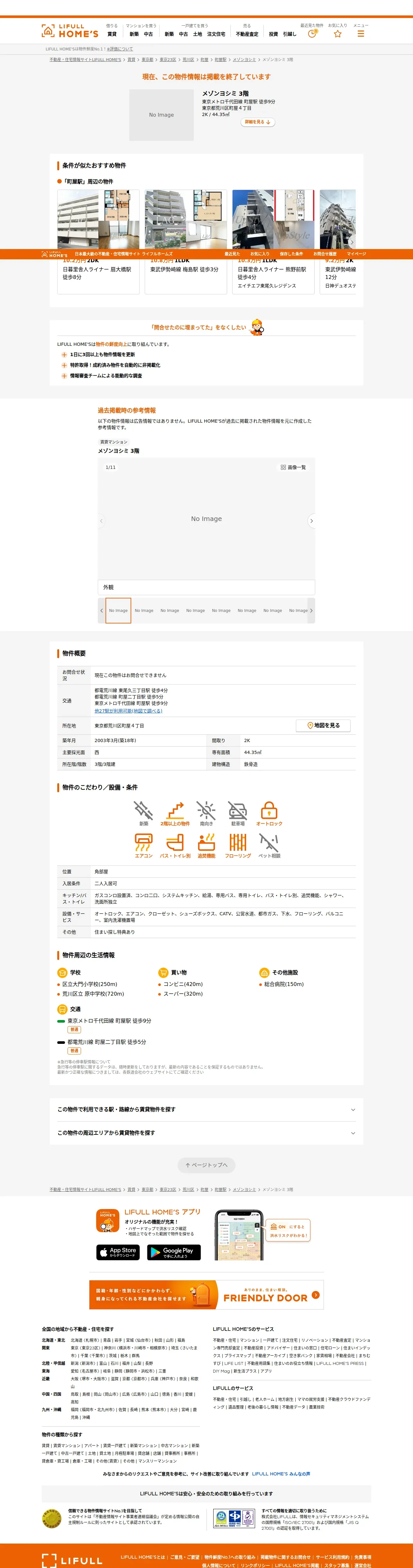
Task: Click マイページ in the orange sticky bar
Action: (x=356, y=254)
